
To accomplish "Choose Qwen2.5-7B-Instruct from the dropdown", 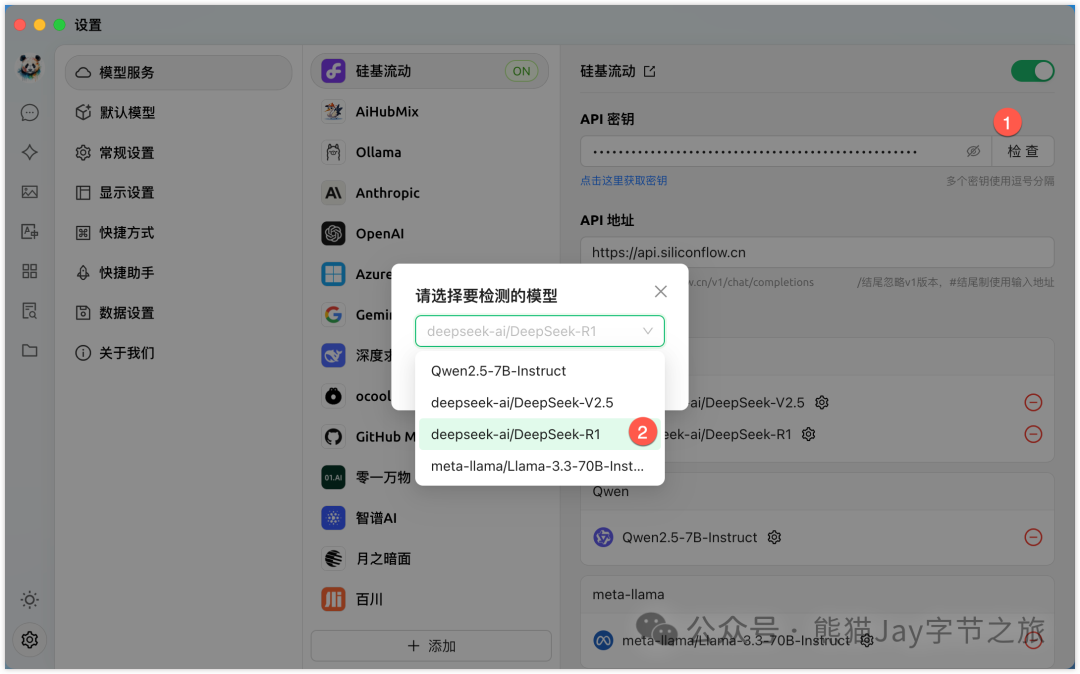I will [540, 371].
